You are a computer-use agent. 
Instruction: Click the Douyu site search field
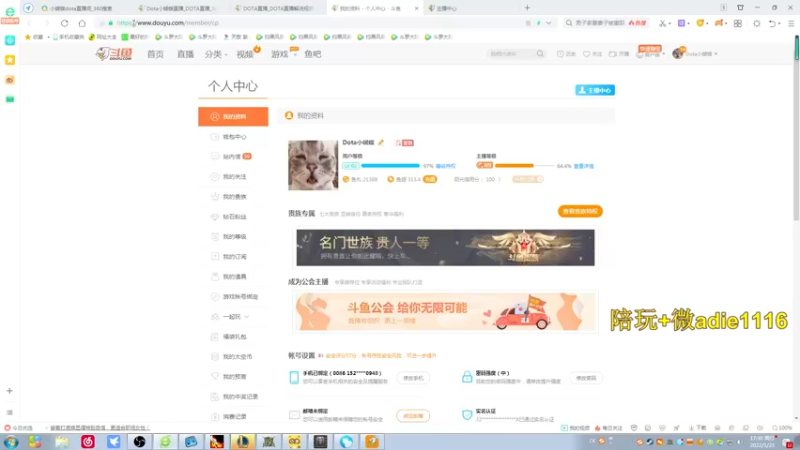511,54
